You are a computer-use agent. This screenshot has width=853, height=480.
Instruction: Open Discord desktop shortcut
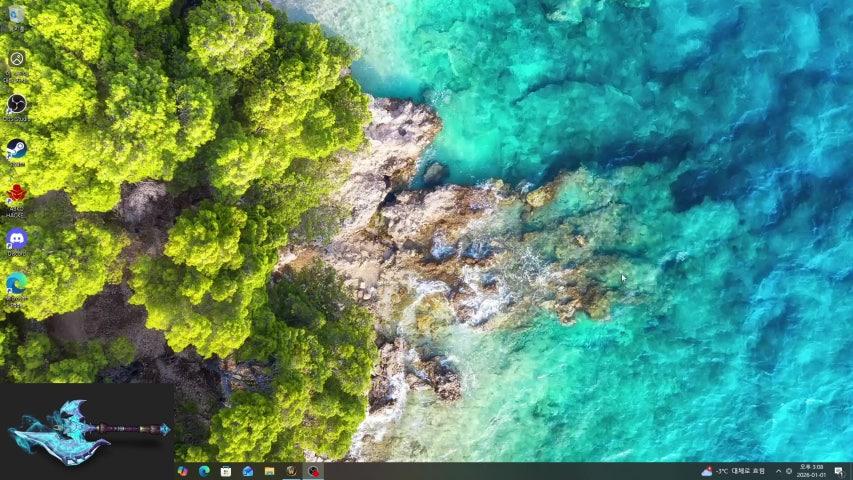coord(16,242)
